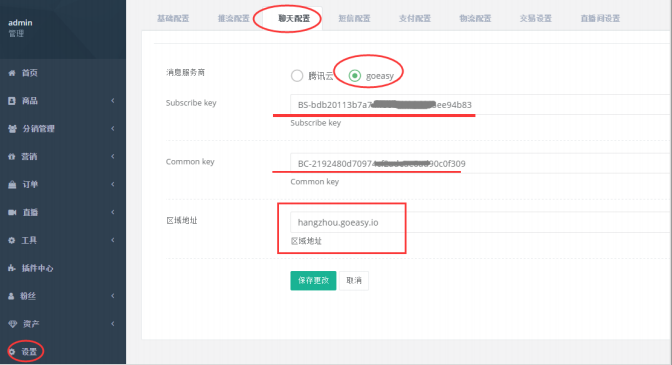Click the green 保存更改 button
Viewport: 672px width, 365px height.
(313, 281)
